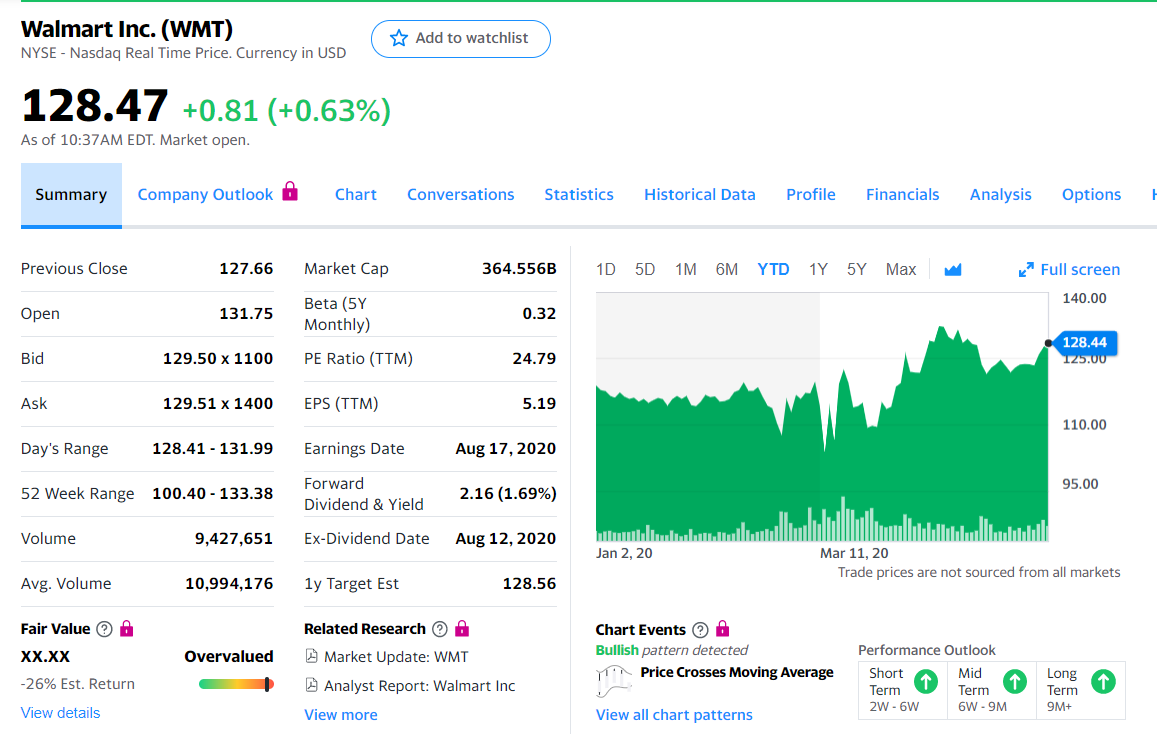Switch chart range to 5Y
This screenshot has height=744, width=1157.
point(856,269)
